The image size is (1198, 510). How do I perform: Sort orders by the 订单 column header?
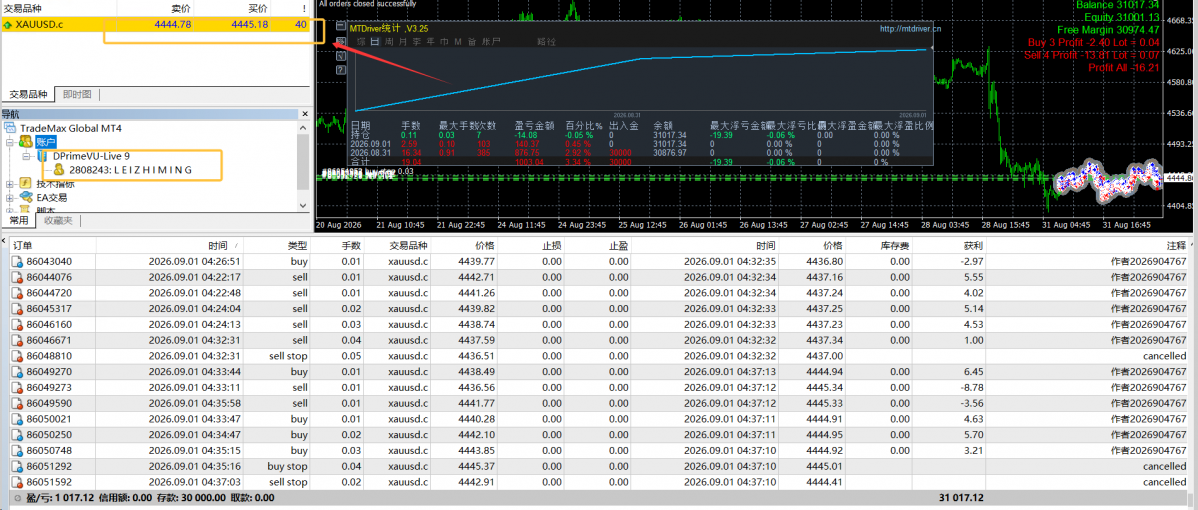click(51, 245)
